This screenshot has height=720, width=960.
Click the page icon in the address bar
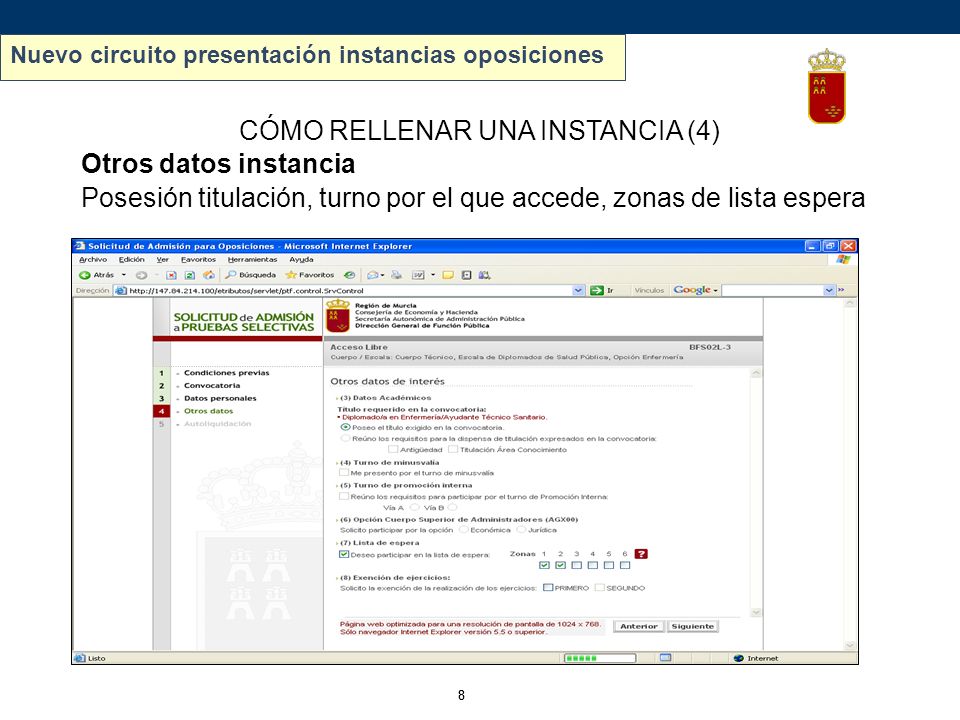(x=121, y=290)
